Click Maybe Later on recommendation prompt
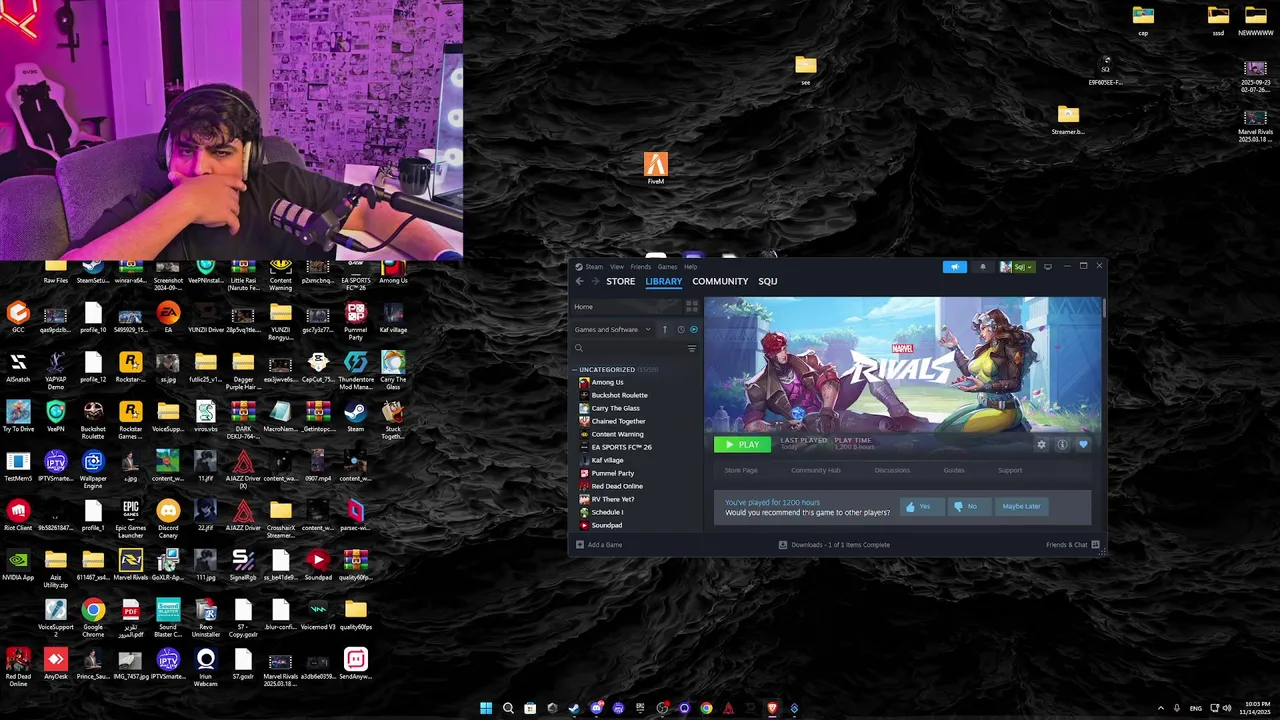The height and width of the screenshot is (720, 1280). (x=1021, y=506)
